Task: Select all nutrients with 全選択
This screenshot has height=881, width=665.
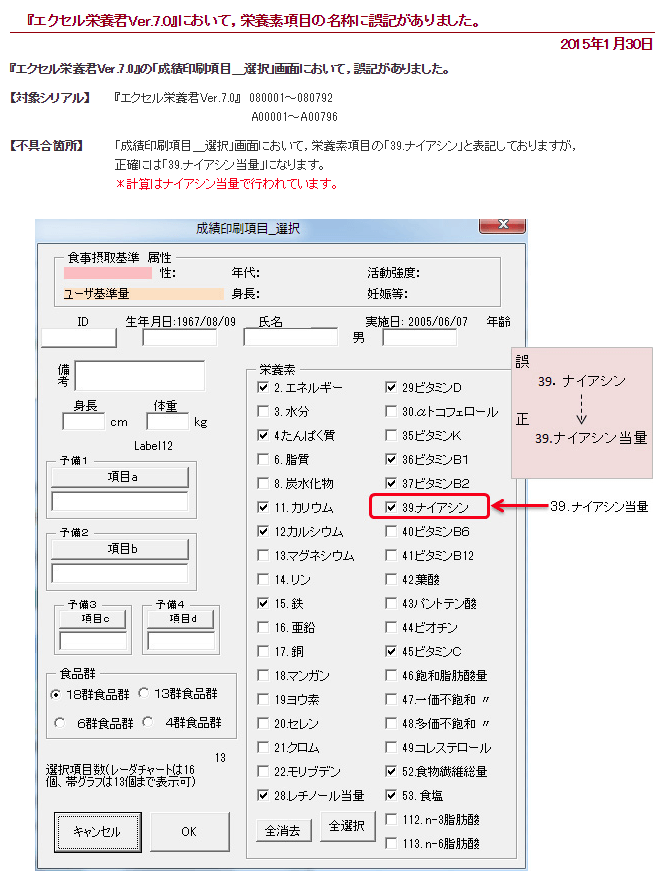Action: [347, 826]
